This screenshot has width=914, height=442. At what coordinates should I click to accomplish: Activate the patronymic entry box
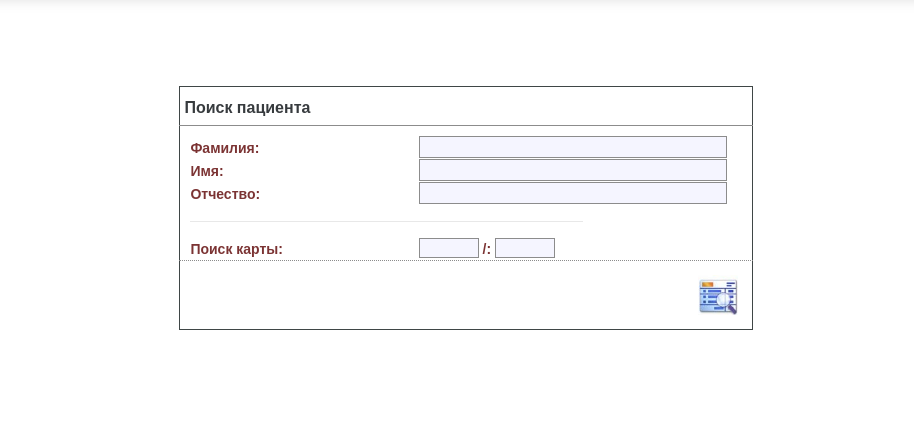point(572,193)
